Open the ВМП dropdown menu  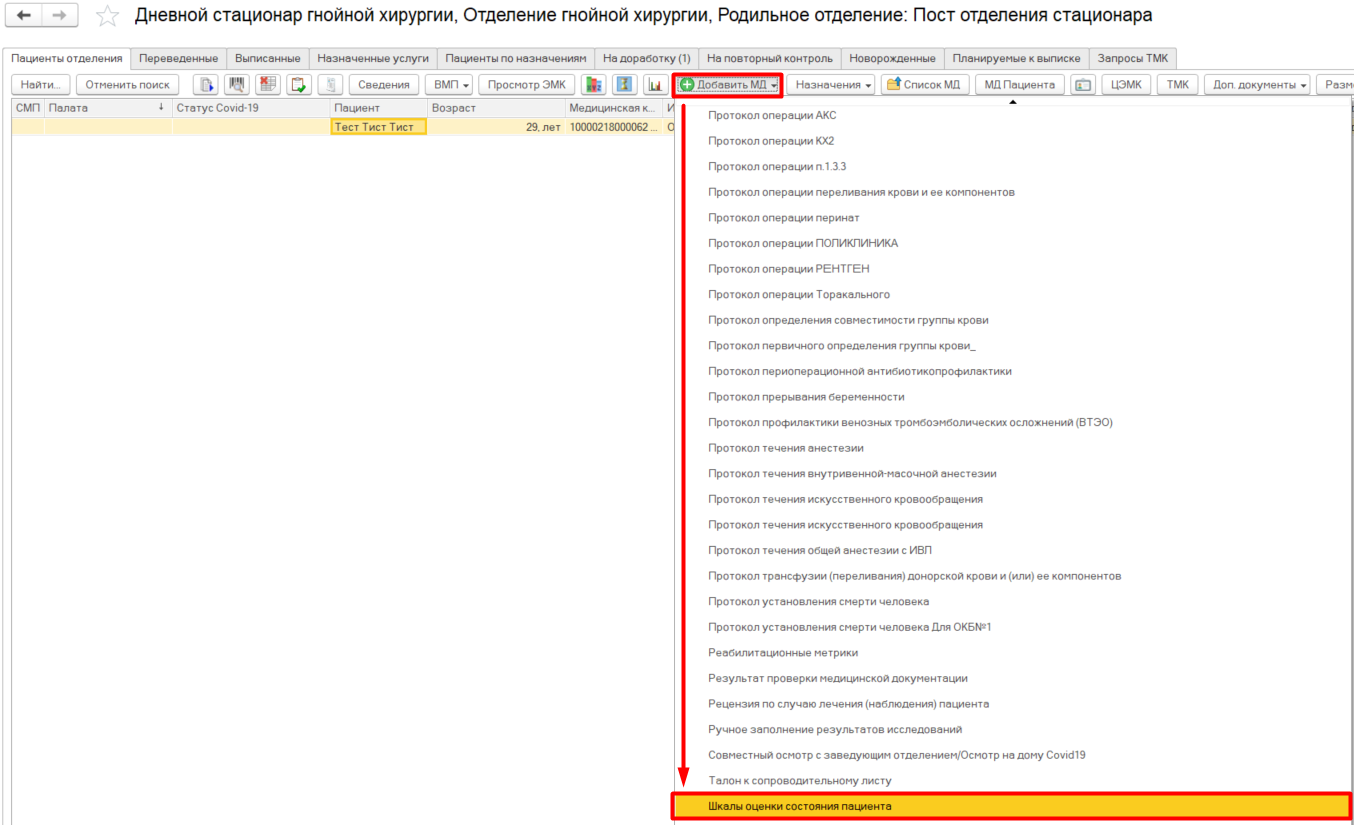(447, 85)
